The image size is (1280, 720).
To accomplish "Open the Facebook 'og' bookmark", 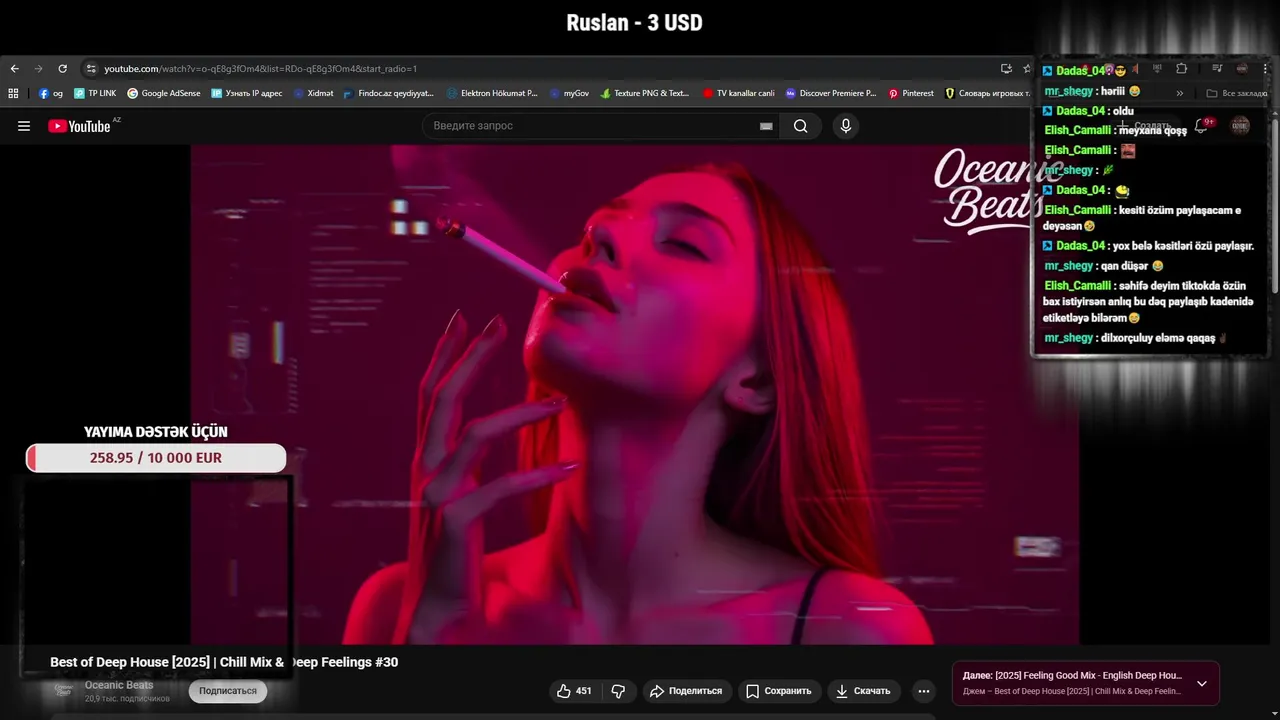I will click(x=51, y=93).
